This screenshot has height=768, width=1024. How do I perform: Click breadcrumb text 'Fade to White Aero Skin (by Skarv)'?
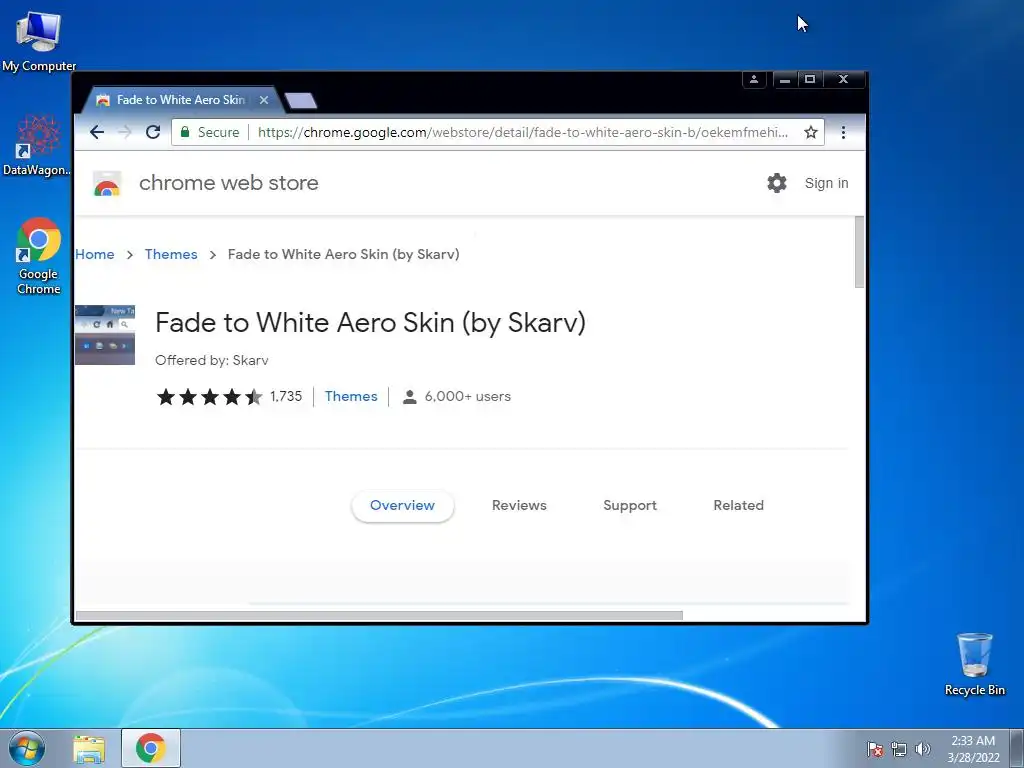click(x=344, y=254)
